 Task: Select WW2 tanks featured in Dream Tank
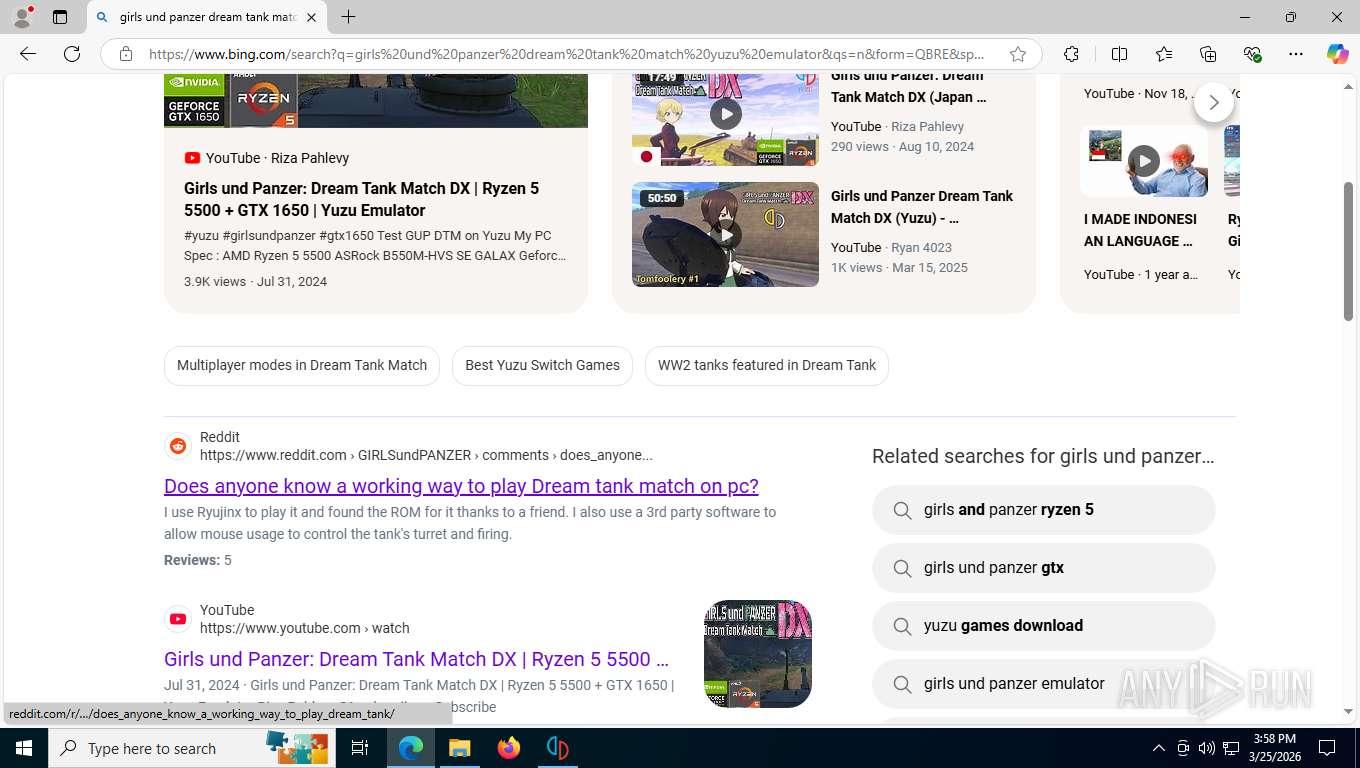point(767,365)
